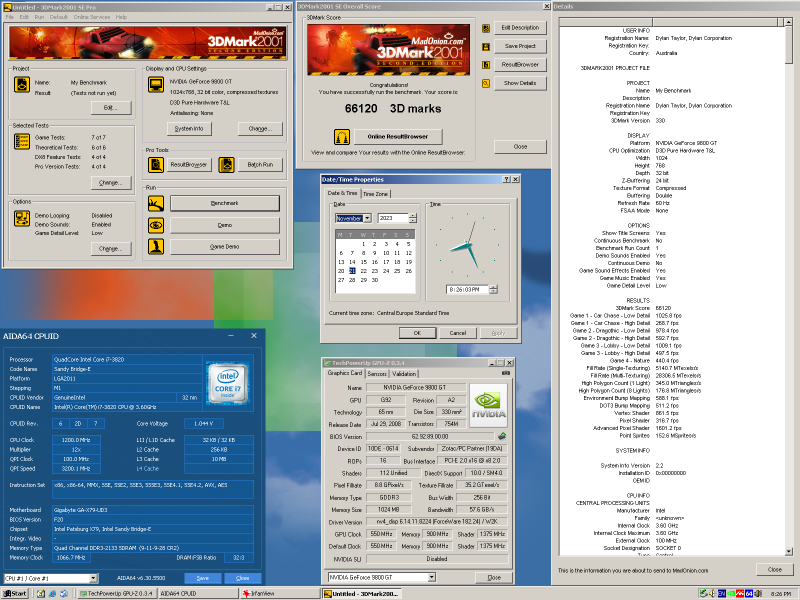This screenshot has width=800, height=600.
Task: Click the Demo eye icon
Action: click(x=156, y=224)
